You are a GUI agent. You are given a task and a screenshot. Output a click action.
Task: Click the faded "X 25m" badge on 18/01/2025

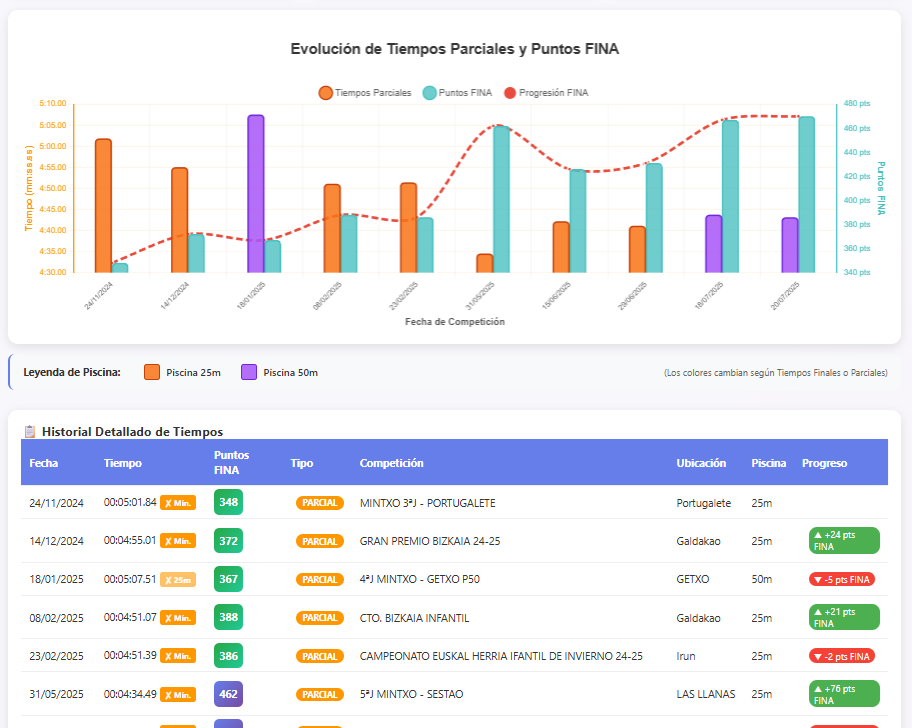(176, 579)
